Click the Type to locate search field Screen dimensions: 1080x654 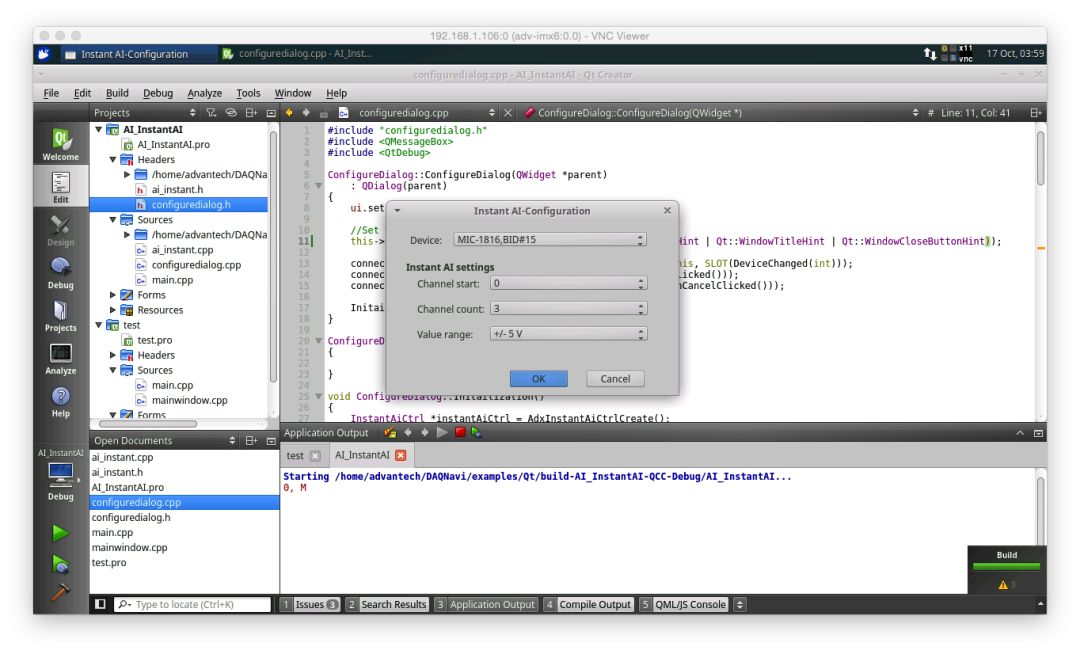coord(192,604)
